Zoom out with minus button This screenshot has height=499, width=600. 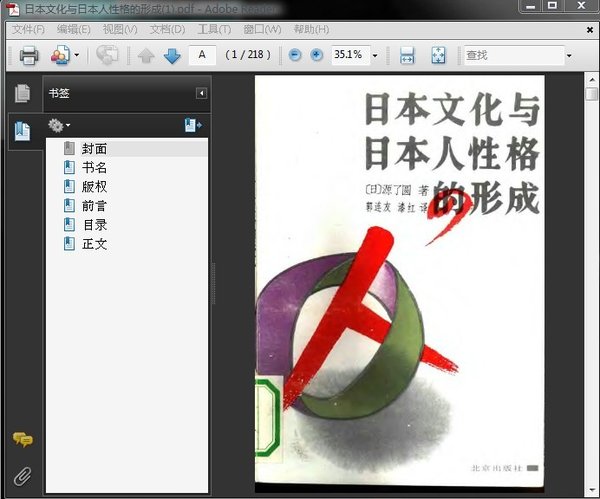[x=295, y=55]
